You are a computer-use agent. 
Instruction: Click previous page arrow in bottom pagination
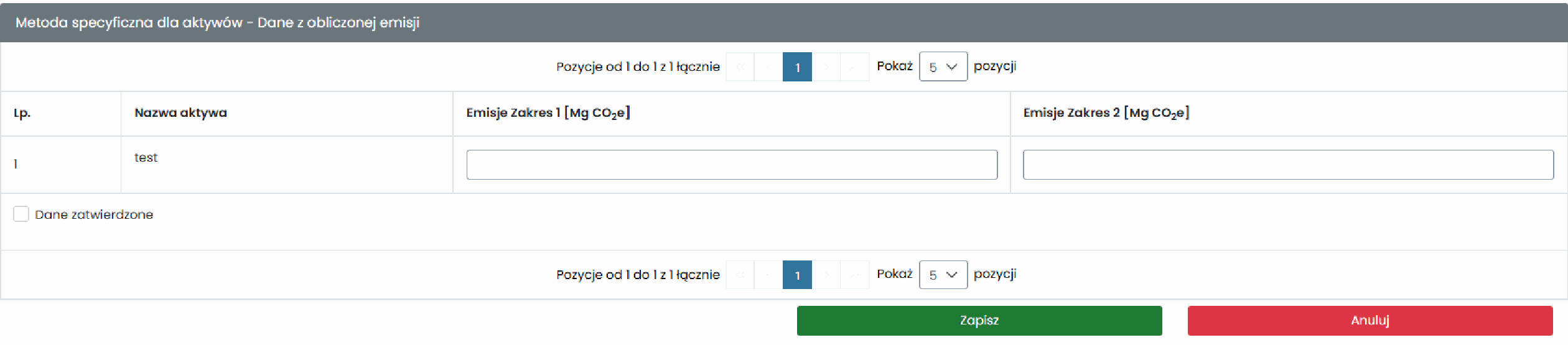pyautogui.click(x=768, y=275)
